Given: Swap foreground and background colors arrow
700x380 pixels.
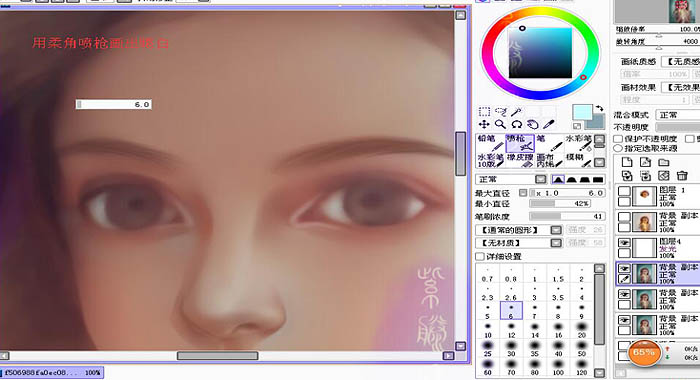Looking at the screenshot, I should (x=600, y=108).
